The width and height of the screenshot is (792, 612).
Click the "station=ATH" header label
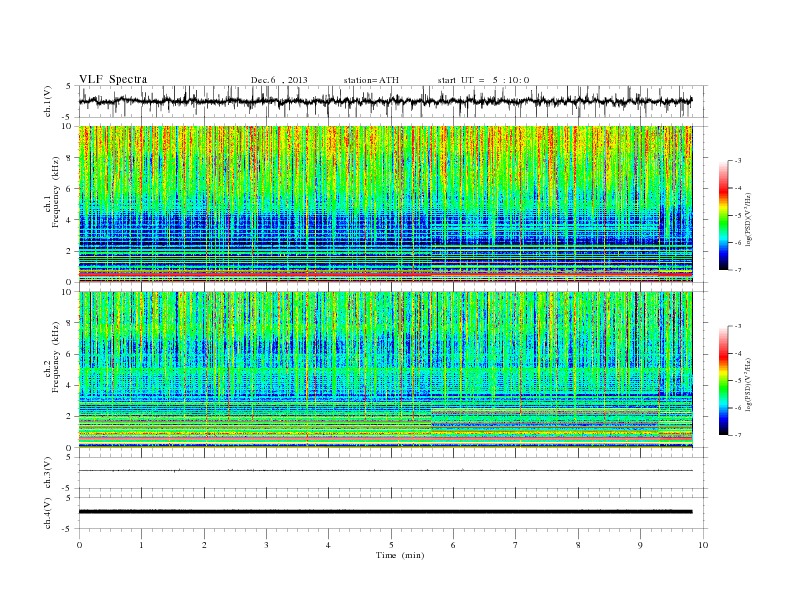pos(371,80)
